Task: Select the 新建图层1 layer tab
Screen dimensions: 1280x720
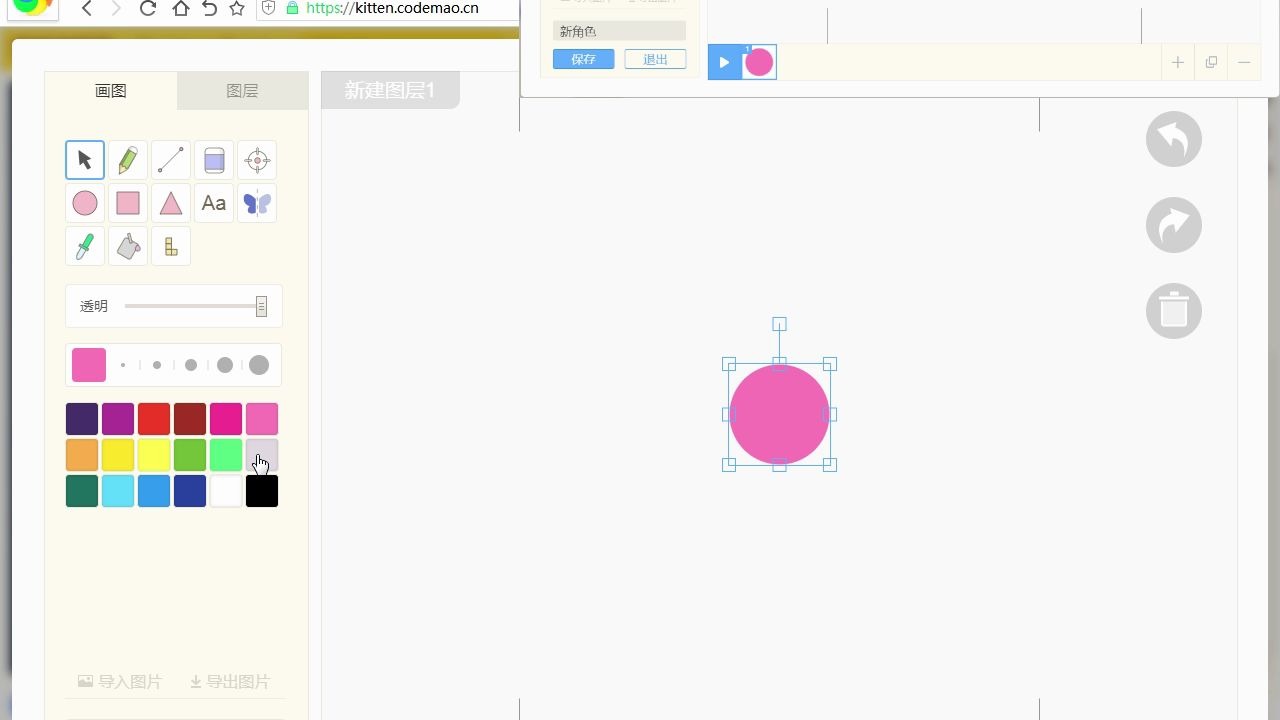Action: (390, 90)
